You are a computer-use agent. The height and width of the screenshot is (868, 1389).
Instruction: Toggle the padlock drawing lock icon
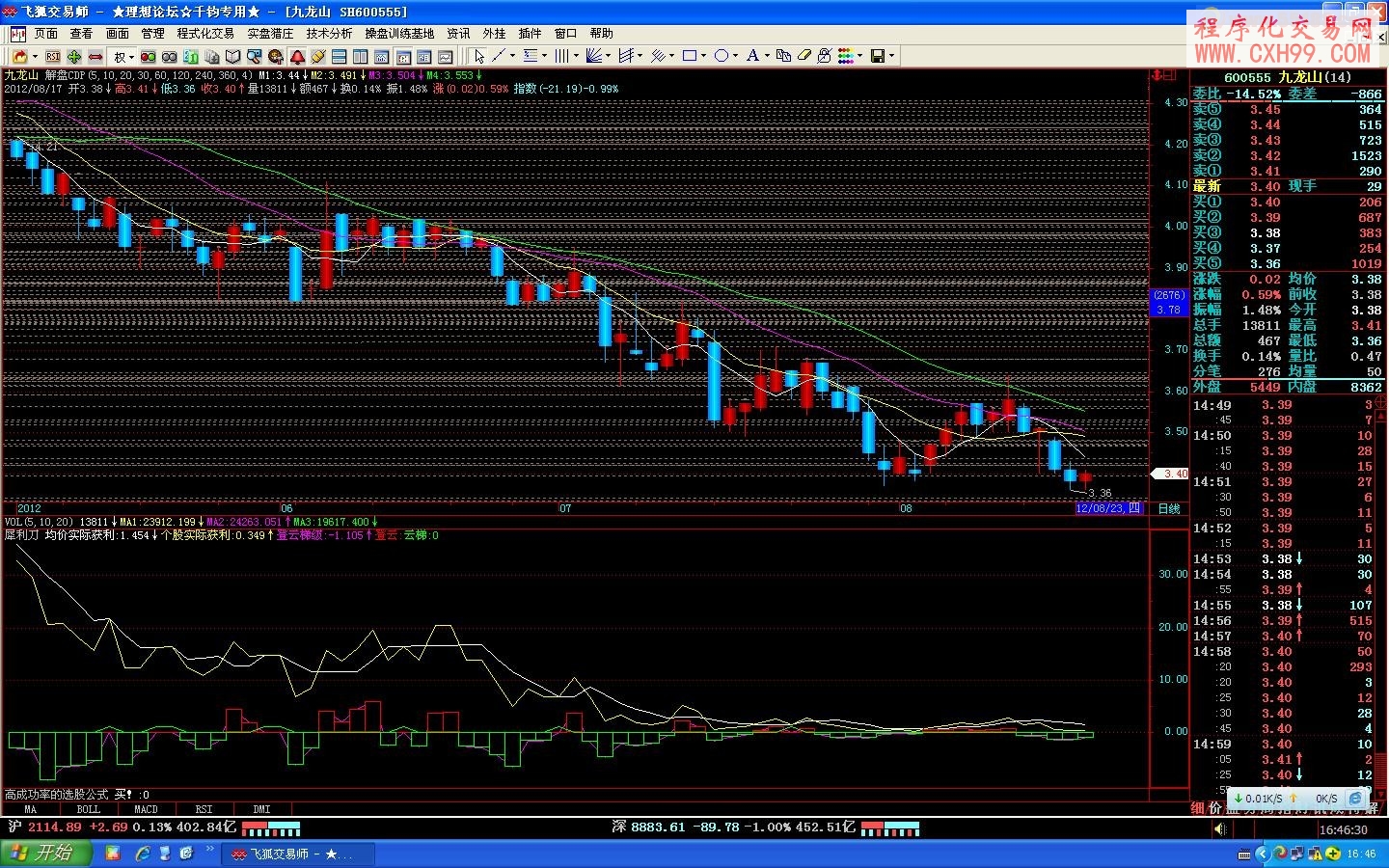(x=824, y=56)
